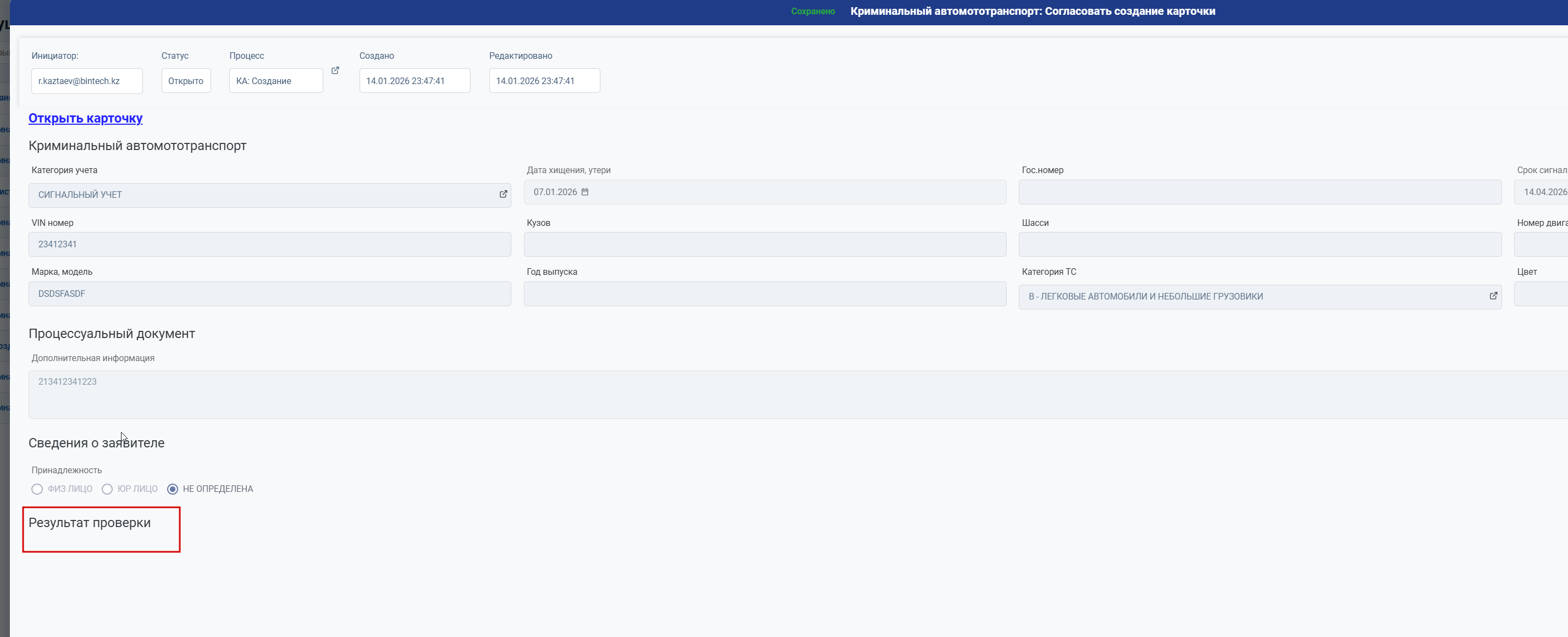The image size is (1568, 637).
Task: Click the Марка, модель field
Action: (x=269, y=293)
